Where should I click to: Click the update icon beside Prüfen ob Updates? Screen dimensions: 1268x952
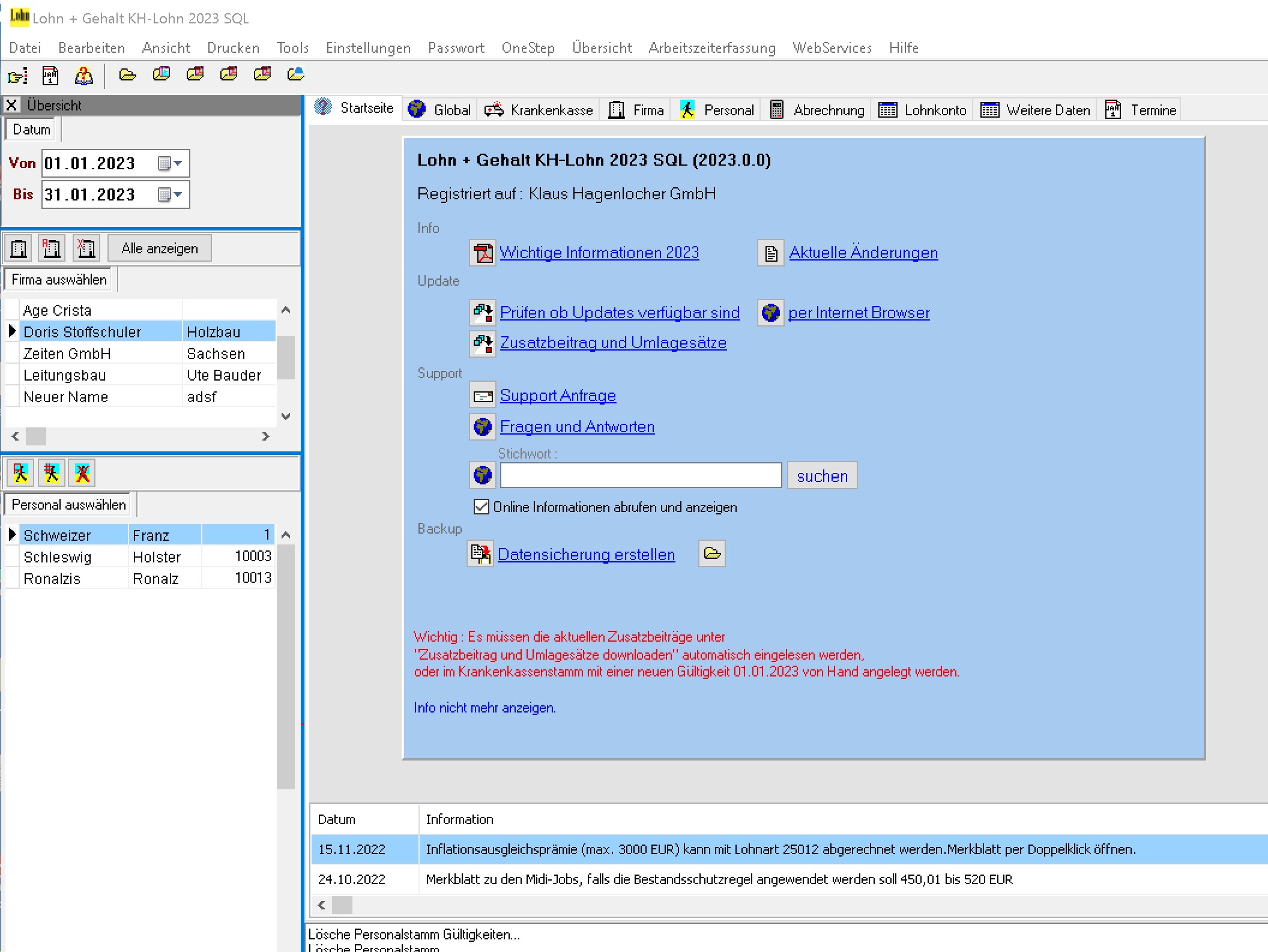[x=482, y=312]
